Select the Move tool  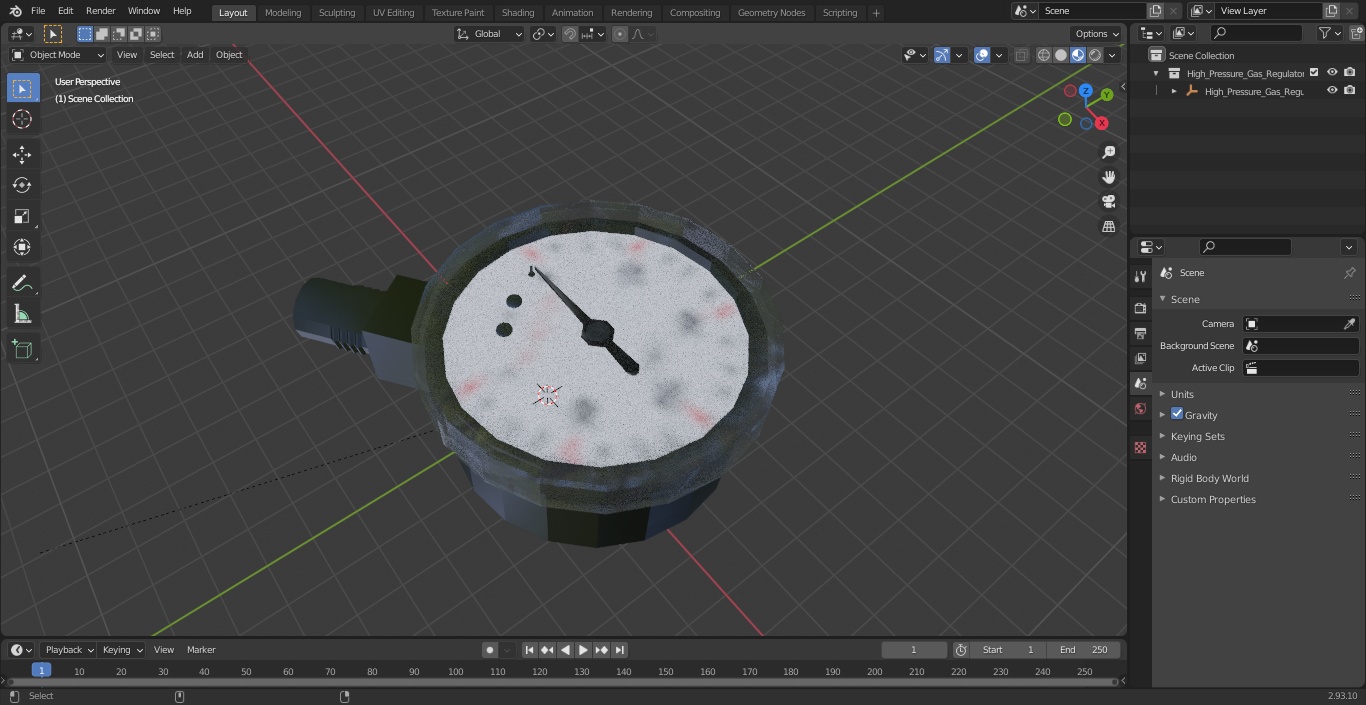pyautogui.click(x=22, y=155)
